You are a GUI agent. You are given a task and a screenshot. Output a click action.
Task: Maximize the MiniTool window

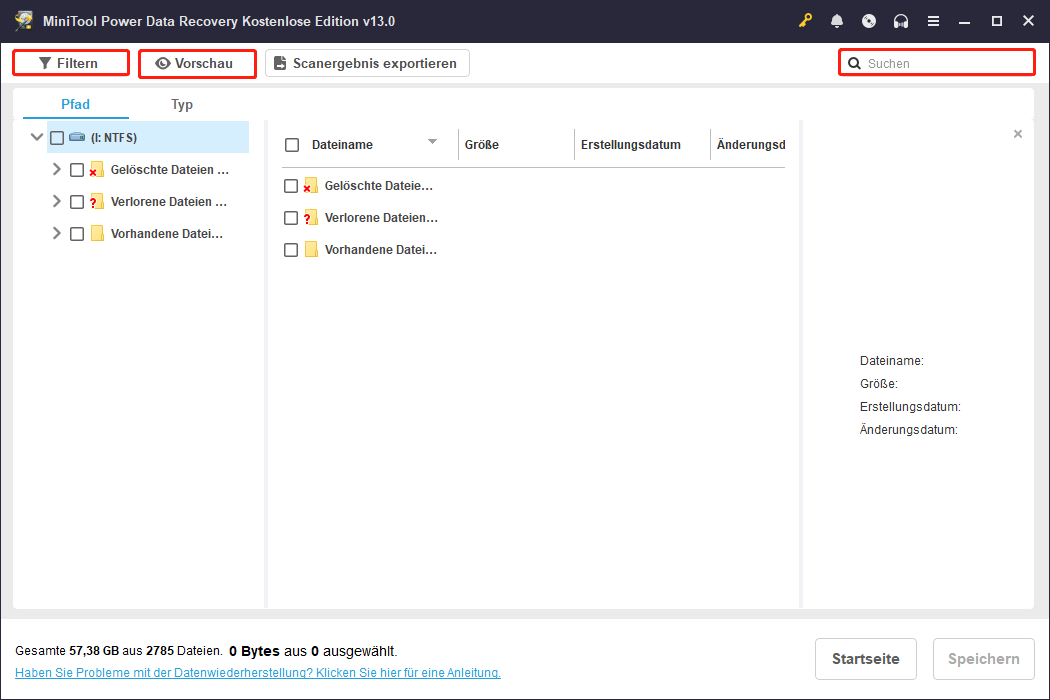pyautogui.click(x=996, y=21)
